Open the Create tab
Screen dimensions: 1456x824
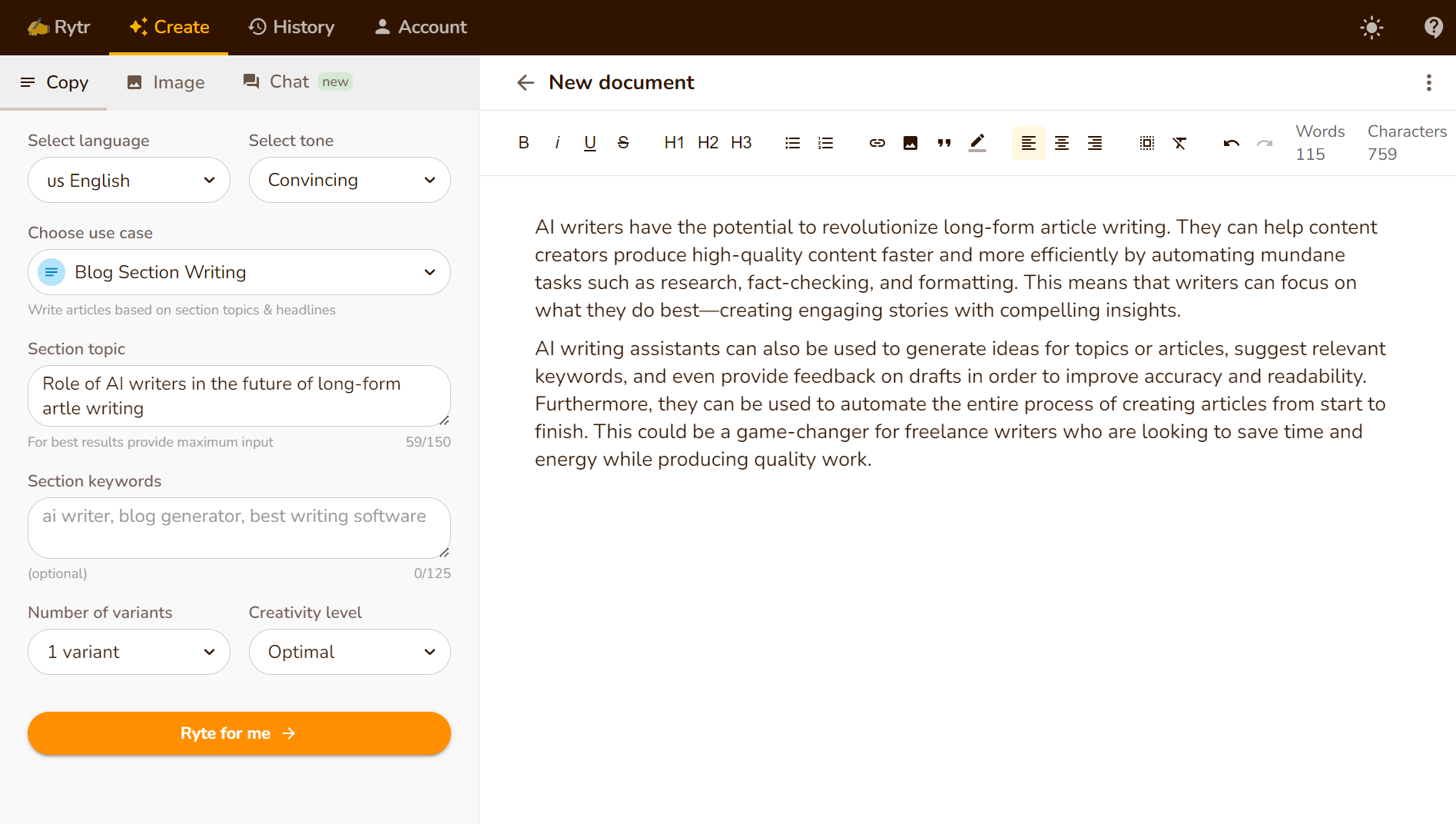(169, 28)
